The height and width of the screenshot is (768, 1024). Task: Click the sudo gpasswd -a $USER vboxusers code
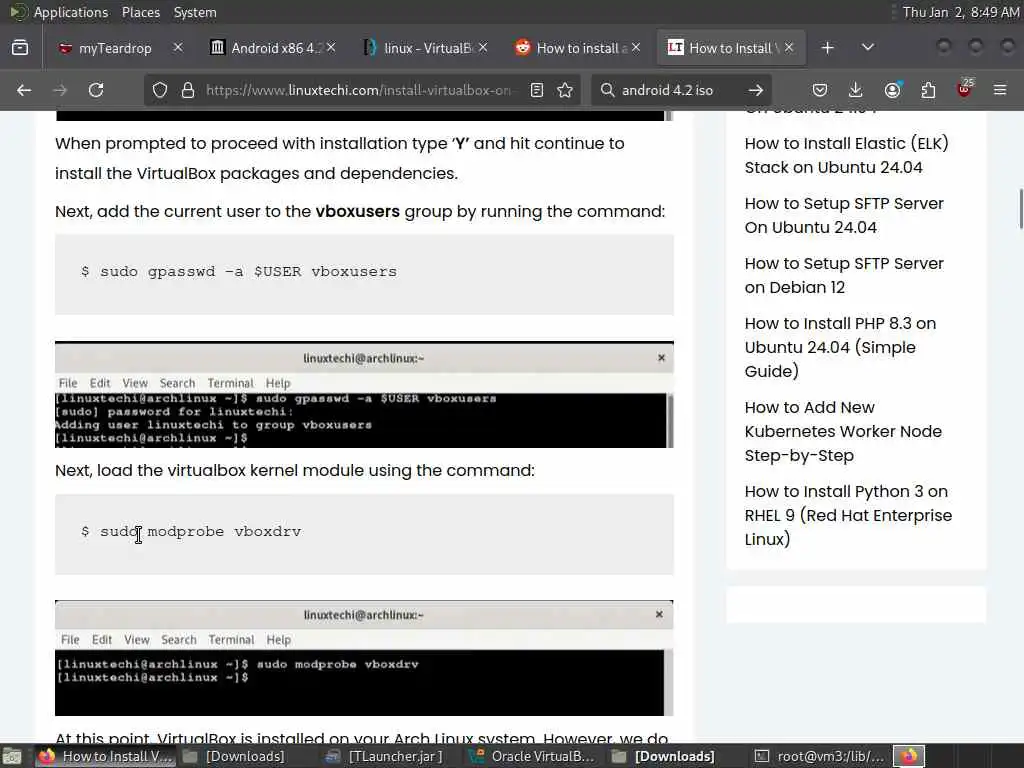[x=248, y=272]
